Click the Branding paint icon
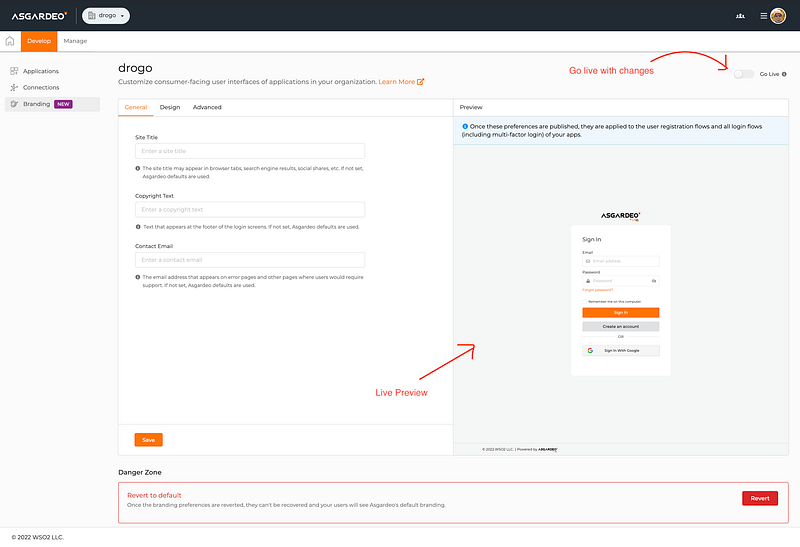 tap(14, 104)
